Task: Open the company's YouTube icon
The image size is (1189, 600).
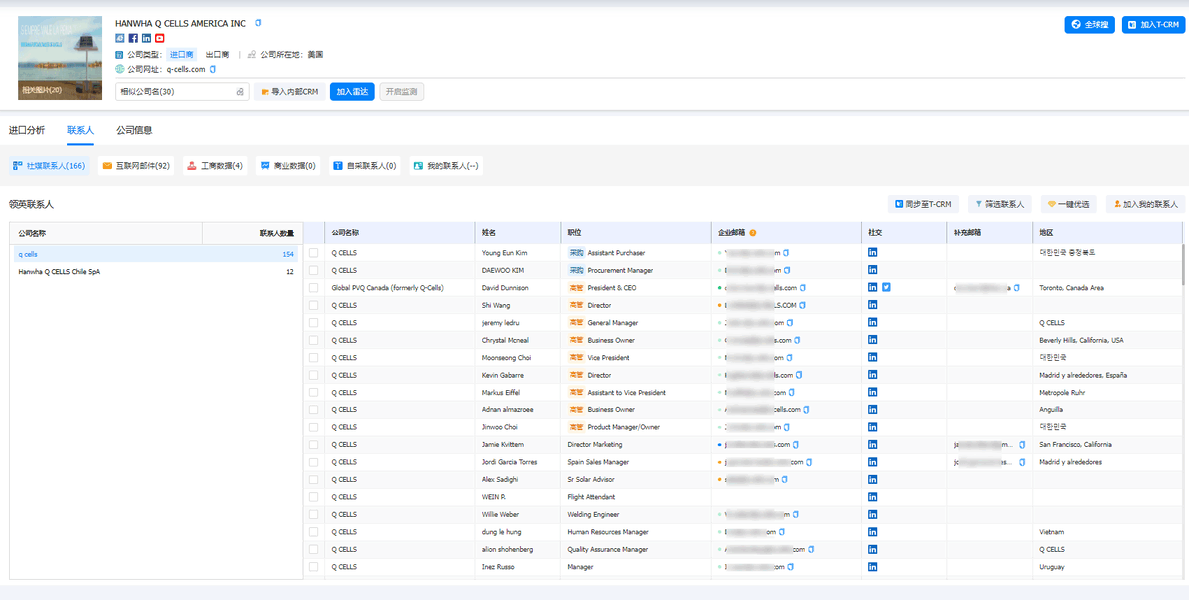Action: pyautogui.click(x=160, y=38)
